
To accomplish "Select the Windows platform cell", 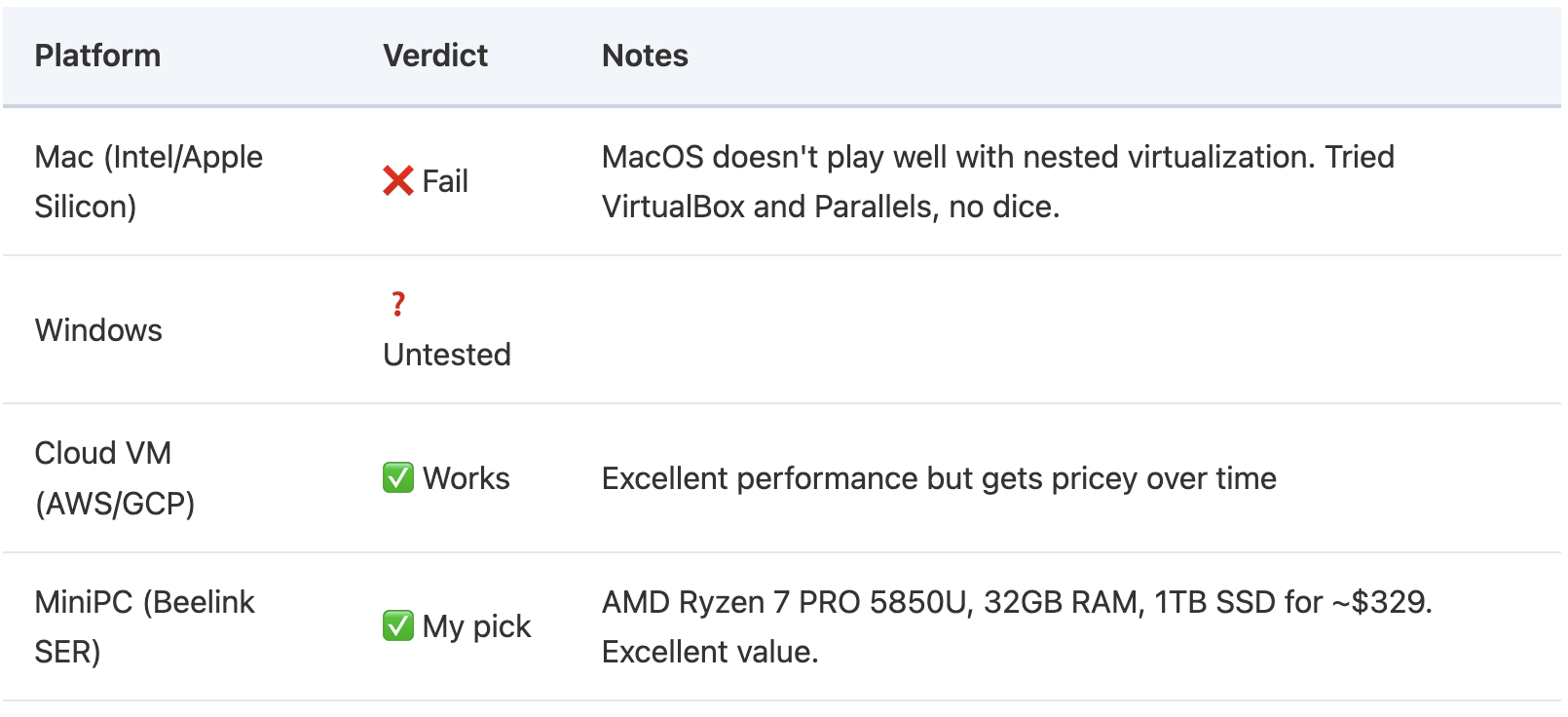I will click(98, 330).
